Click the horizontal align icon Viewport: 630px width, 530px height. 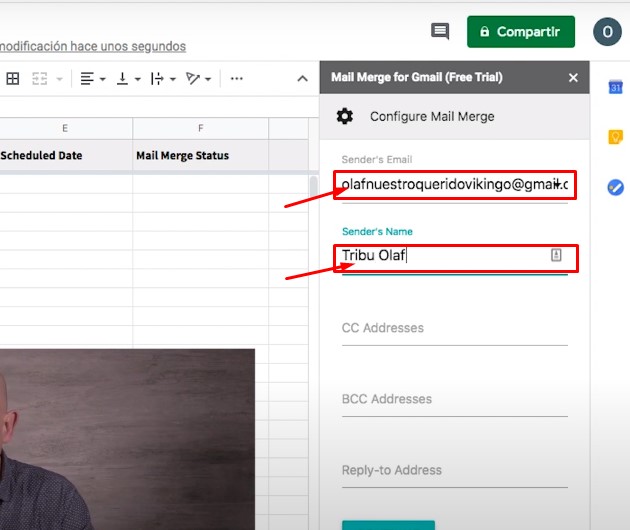pyautogui.click(x=87, y=78)
